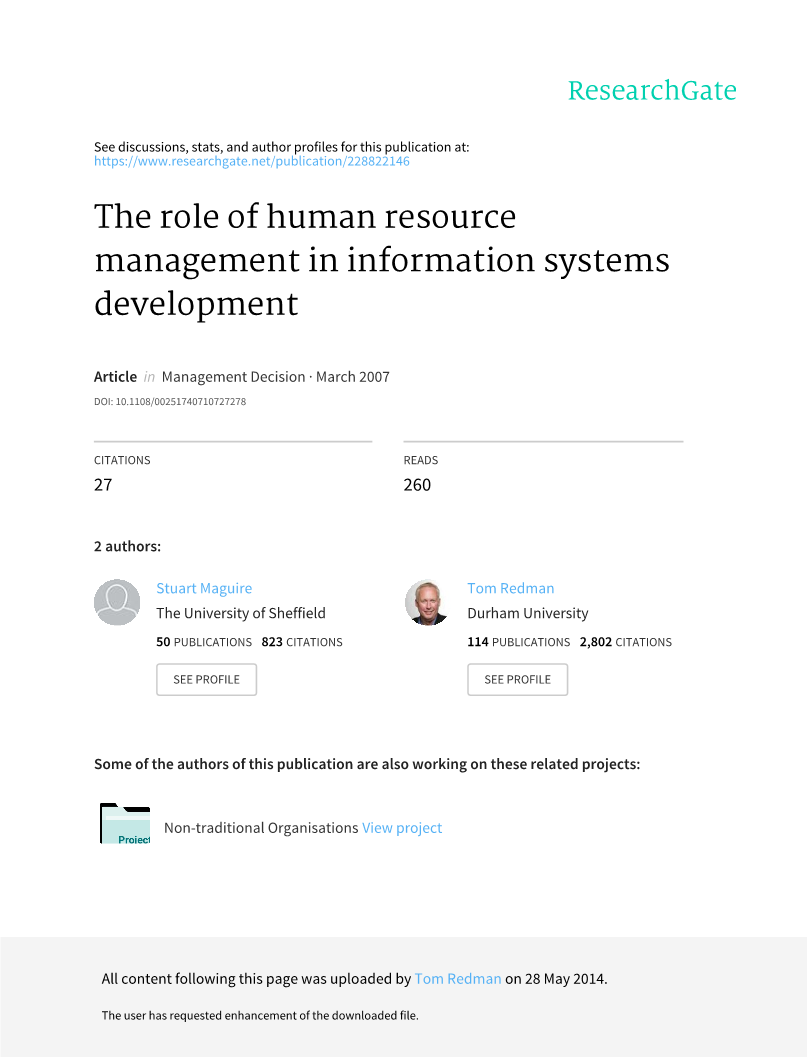
Task: Click Stuart Maguire's placeholder avatar icon
Action: click(x=117, y=602)
